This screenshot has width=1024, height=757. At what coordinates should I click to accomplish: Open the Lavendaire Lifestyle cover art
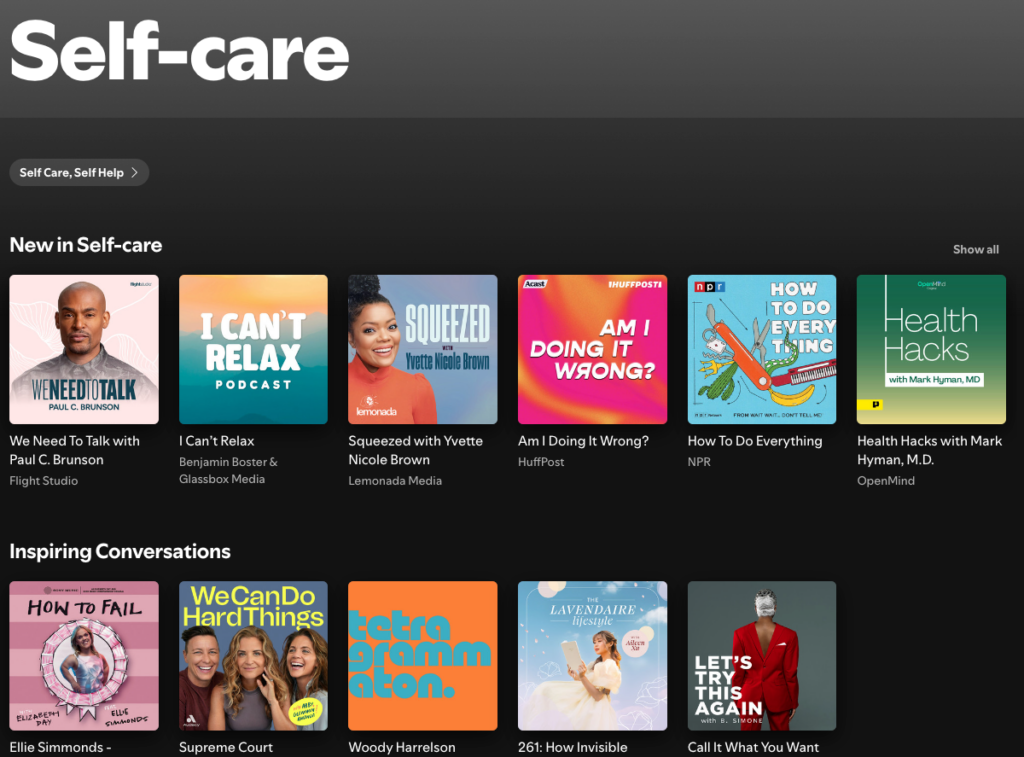pos(592,656)
